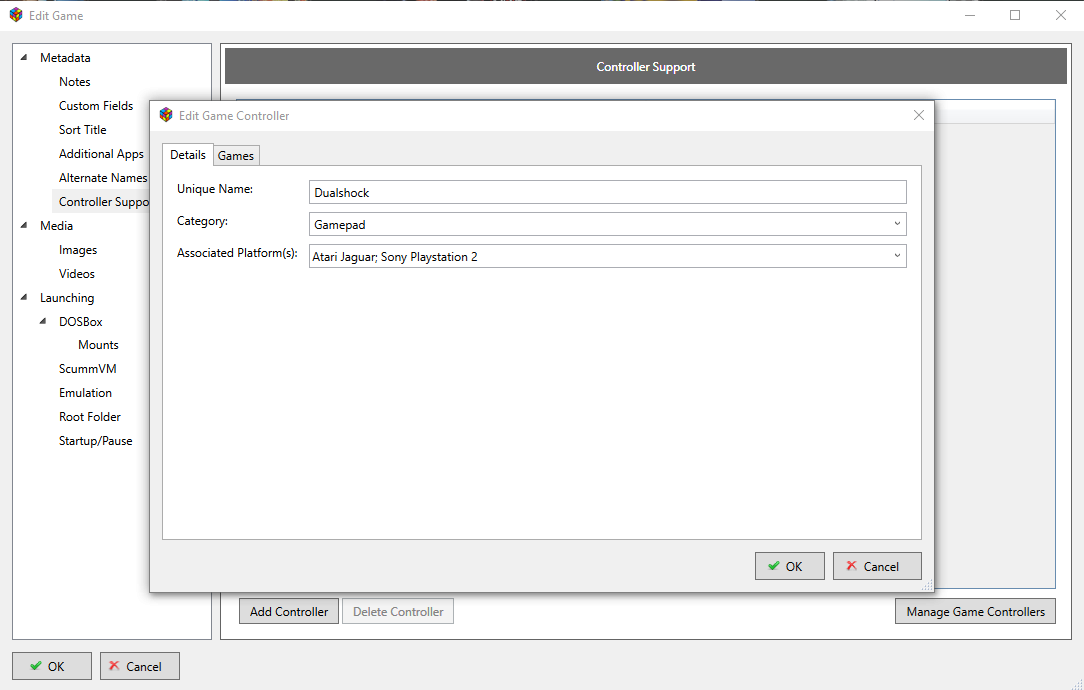Cancel the Edit Game Controller dialog

click(877, 566)
